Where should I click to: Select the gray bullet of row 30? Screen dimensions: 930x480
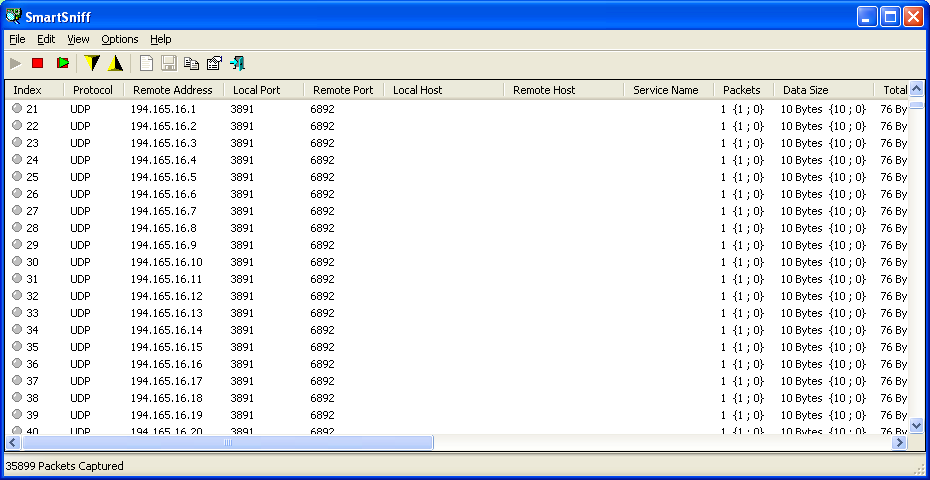click(x=17, y=261)
